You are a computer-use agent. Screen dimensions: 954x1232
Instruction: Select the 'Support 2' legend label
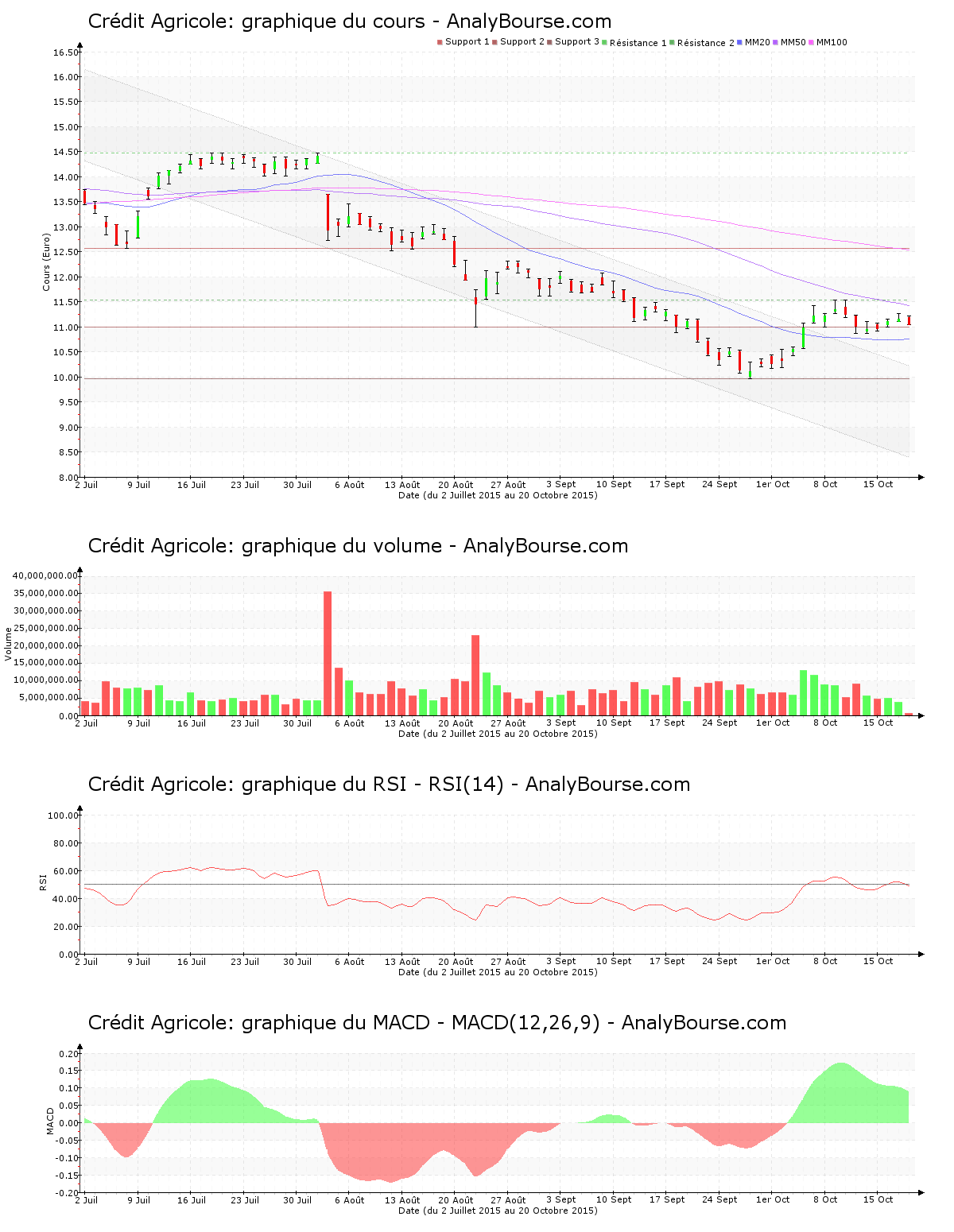522,42
